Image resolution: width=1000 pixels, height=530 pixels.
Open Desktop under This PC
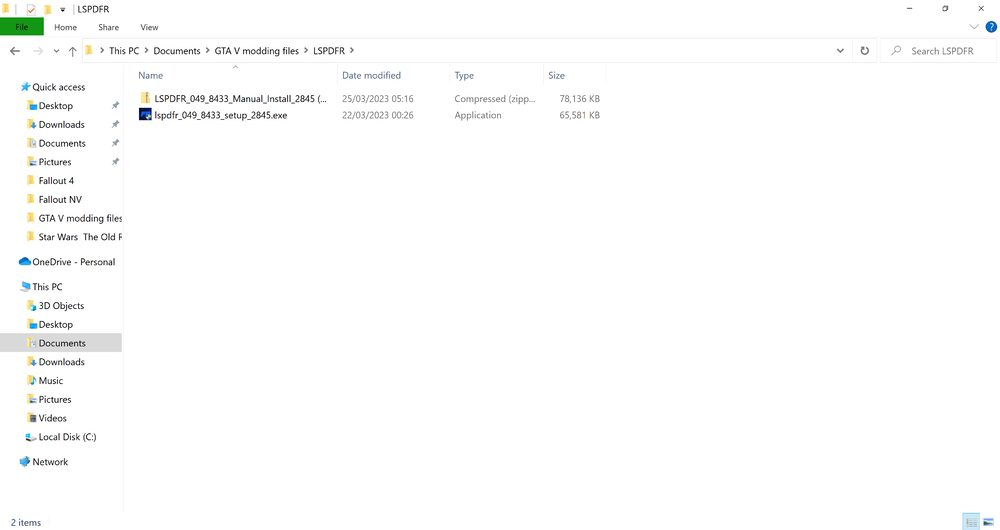point(55,325)
